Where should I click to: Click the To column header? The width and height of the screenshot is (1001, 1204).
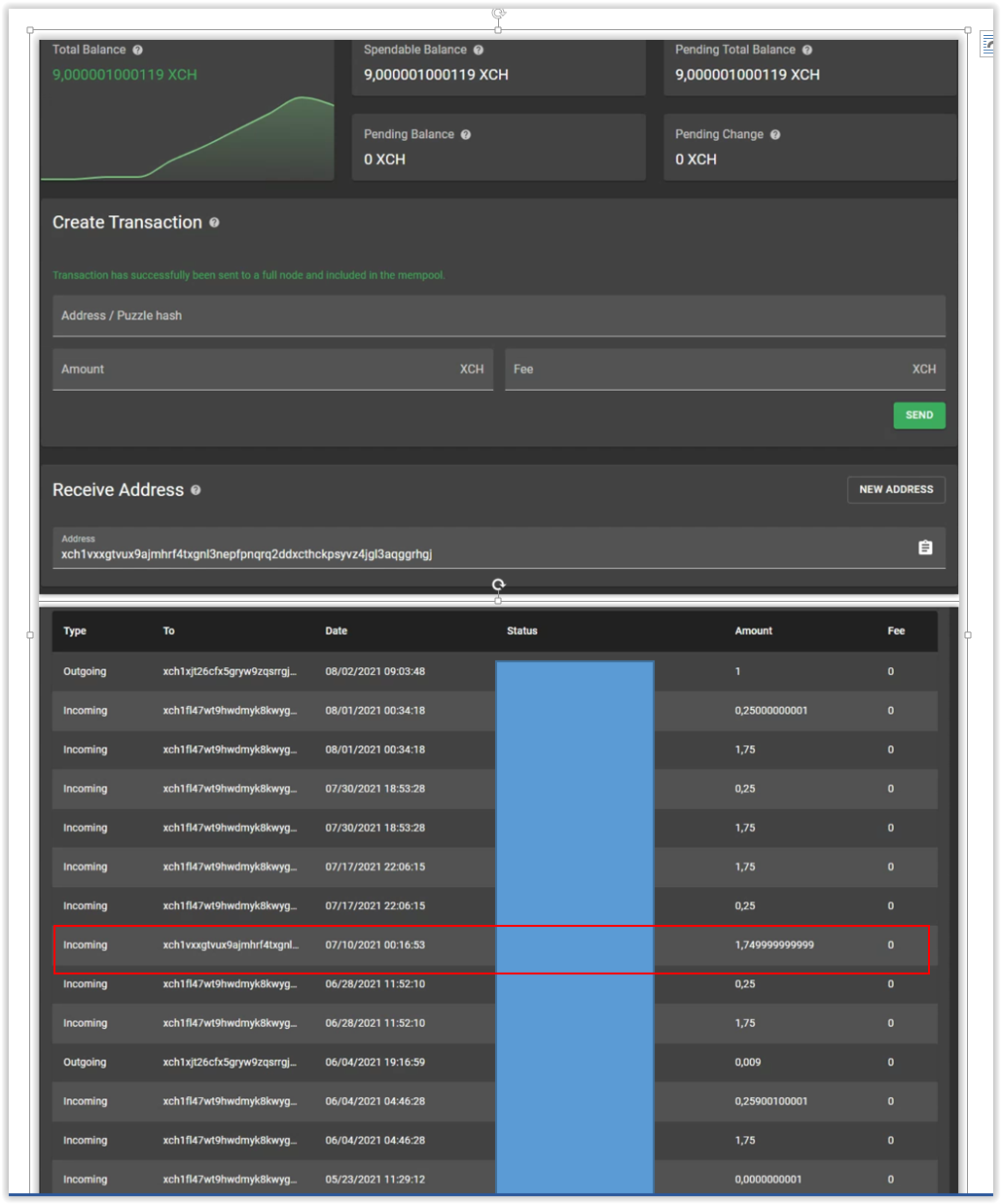[x=168, y=631]
